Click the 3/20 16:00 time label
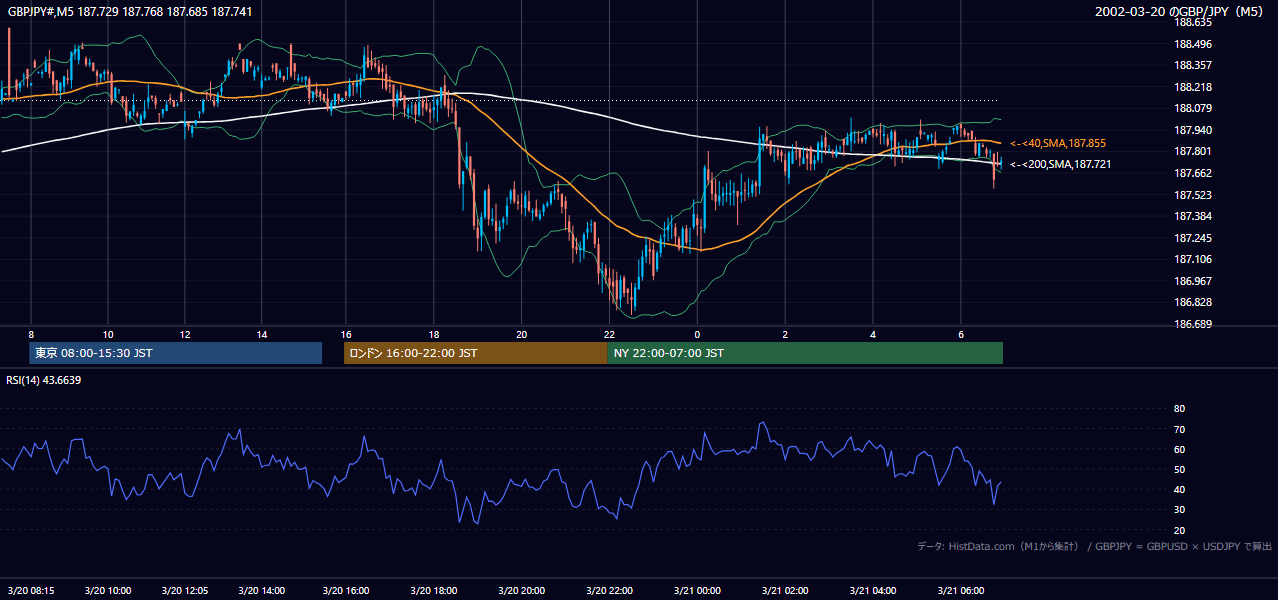The image size is (1278, 600). pos(347,591)
